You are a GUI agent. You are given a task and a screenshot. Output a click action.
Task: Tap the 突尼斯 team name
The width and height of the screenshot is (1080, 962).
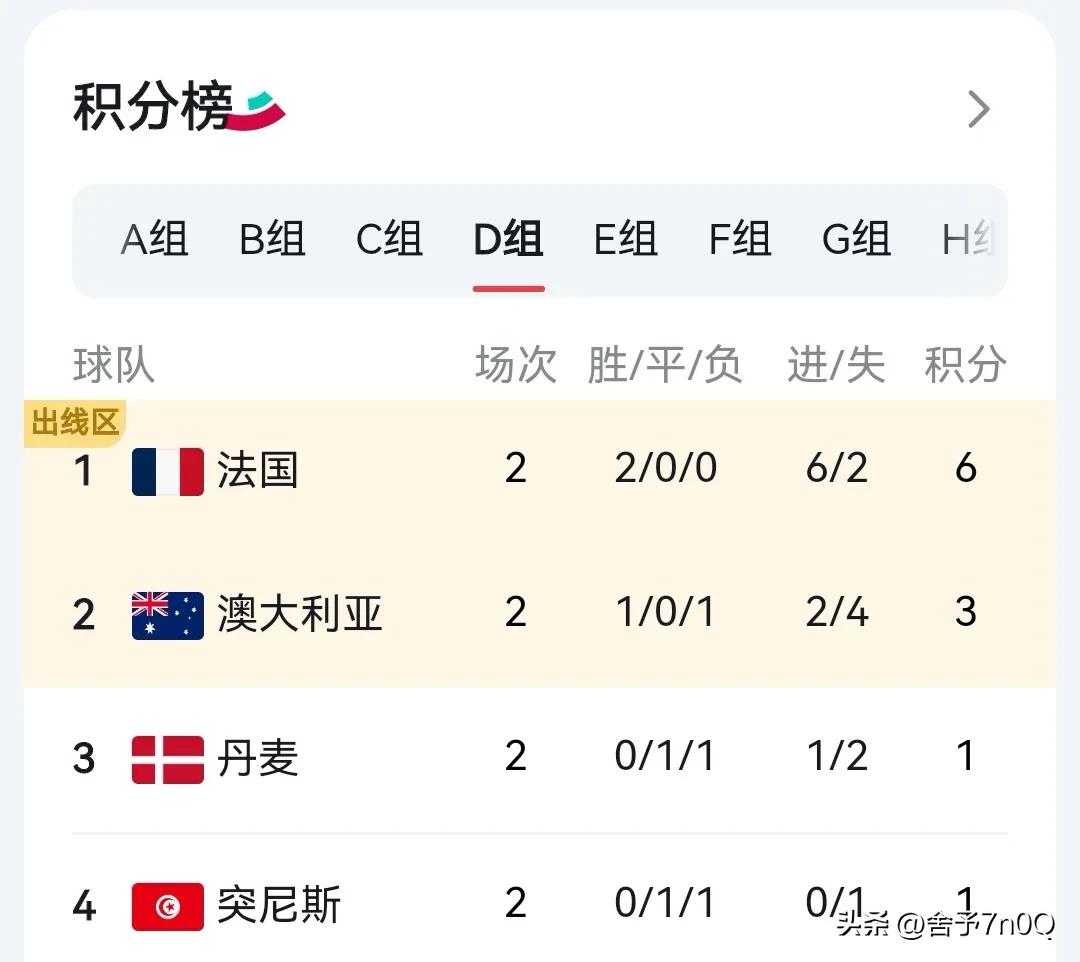click(279, 906)
